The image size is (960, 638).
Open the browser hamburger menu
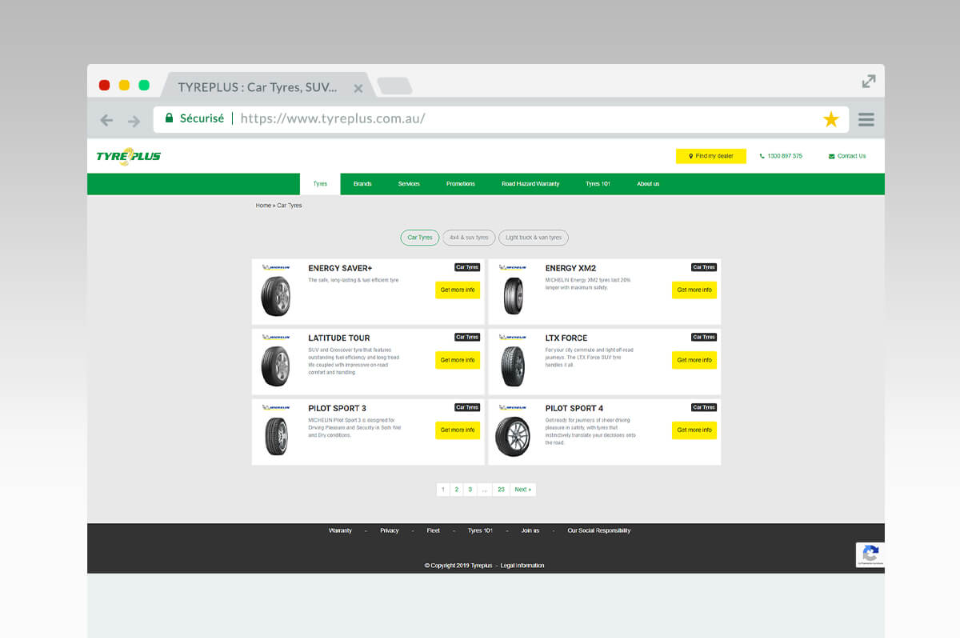tap(866, 119)
